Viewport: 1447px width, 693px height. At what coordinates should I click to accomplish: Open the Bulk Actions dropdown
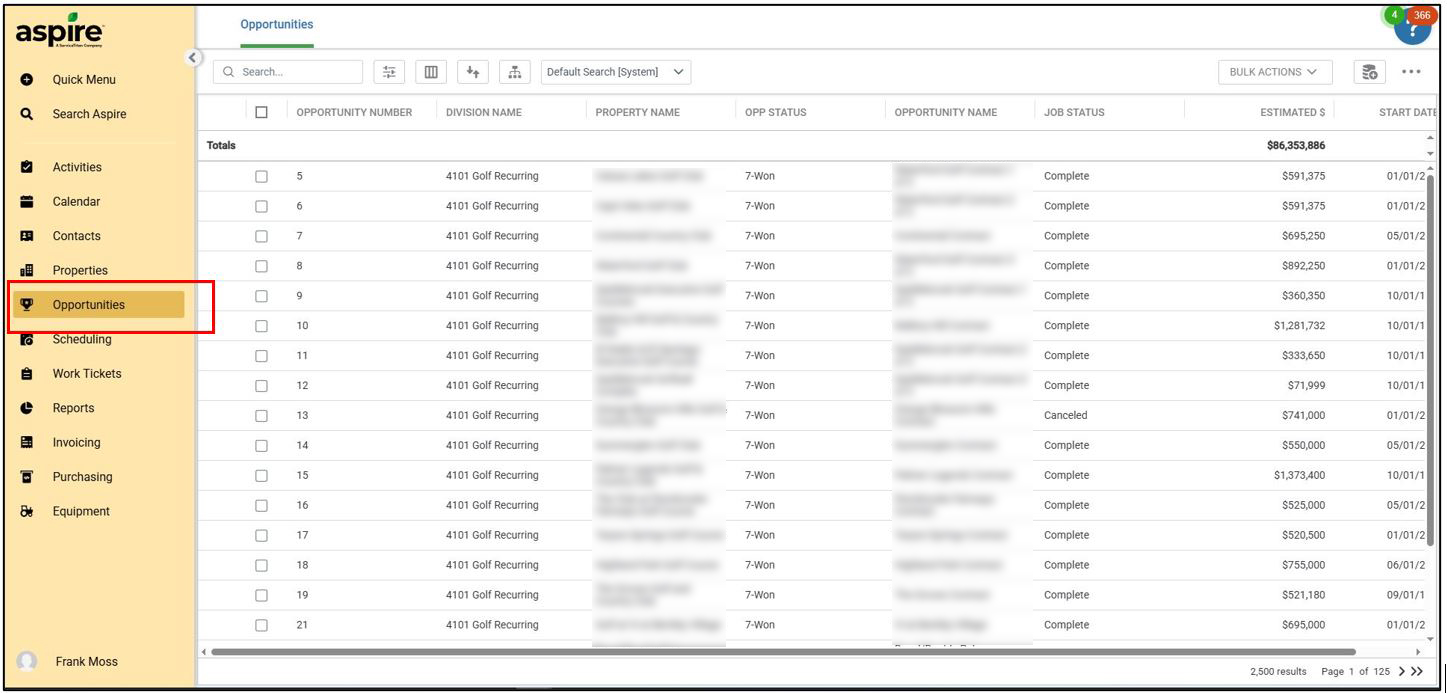(1275, 72)
